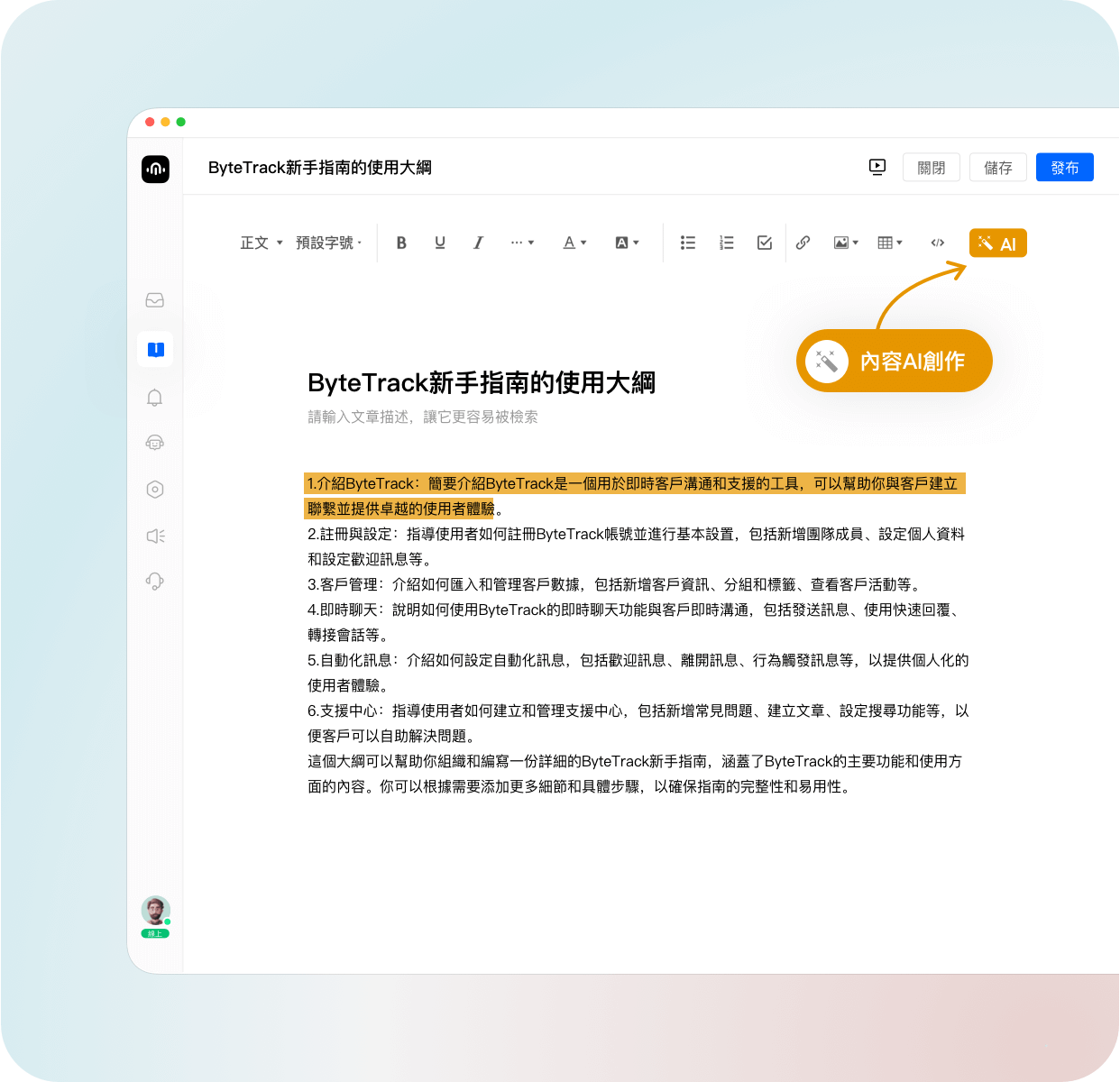
Task: Click the article title heading in editor
Action: click(482, 383)
